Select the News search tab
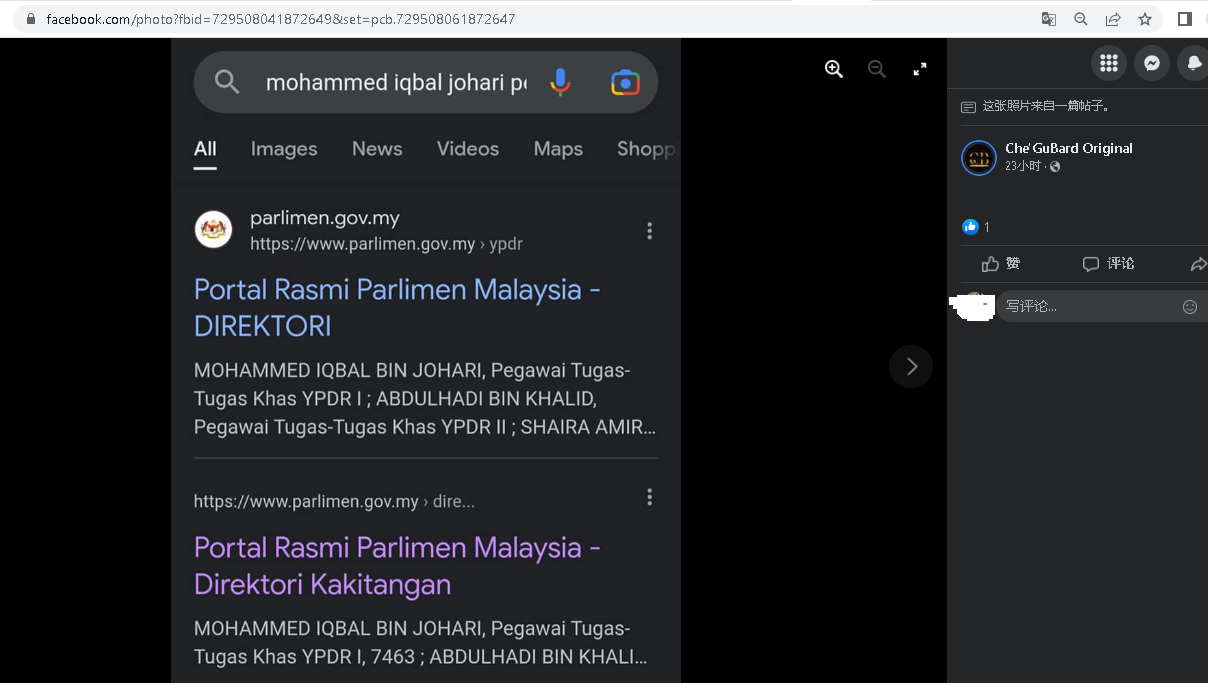The image size is (1208, 686). coord(377,149)
